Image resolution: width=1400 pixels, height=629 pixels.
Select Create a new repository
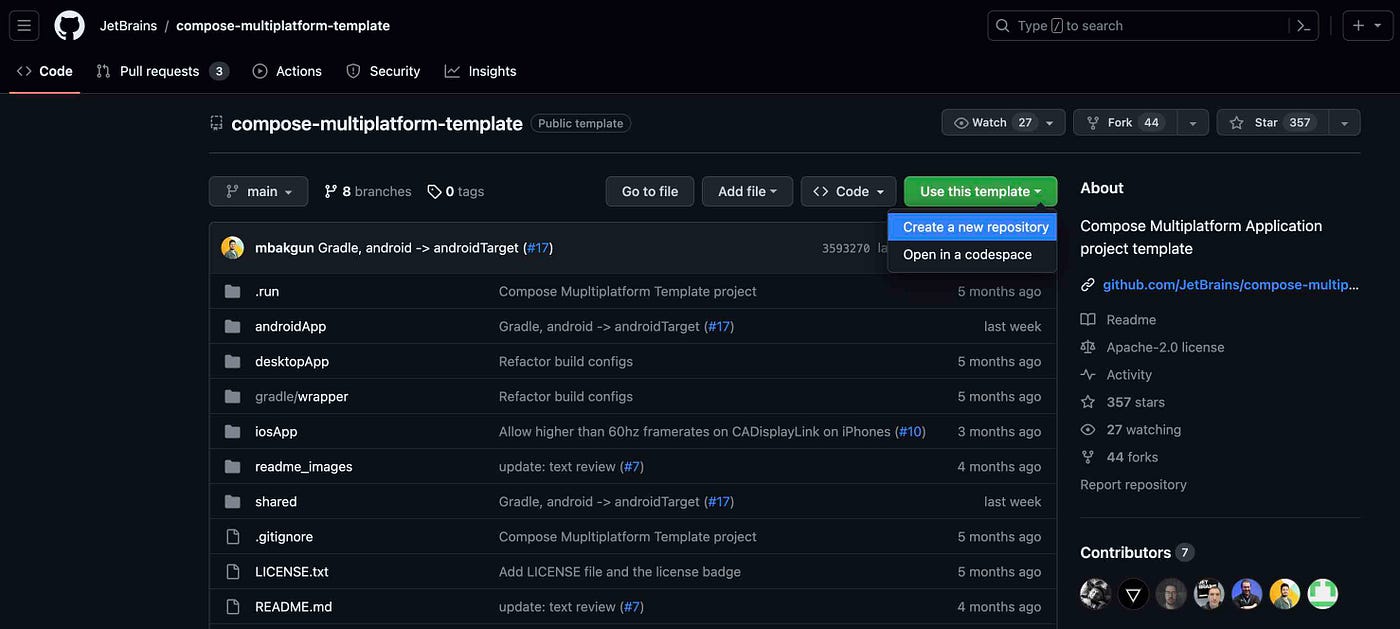coord(972,227)
